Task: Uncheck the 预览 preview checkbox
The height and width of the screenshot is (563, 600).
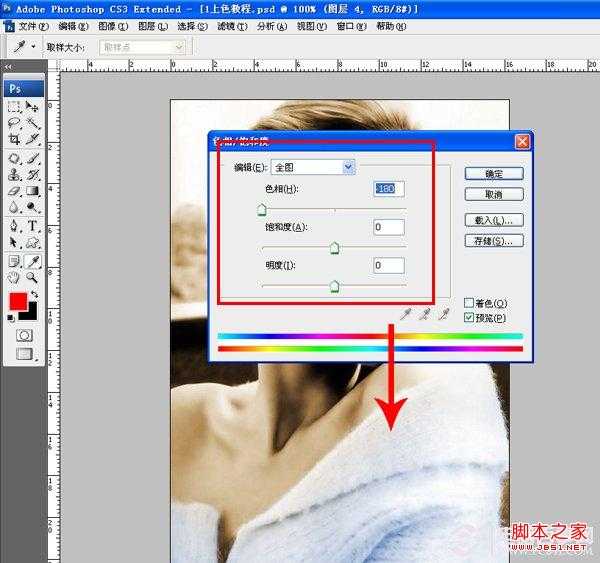Action: 469,317
